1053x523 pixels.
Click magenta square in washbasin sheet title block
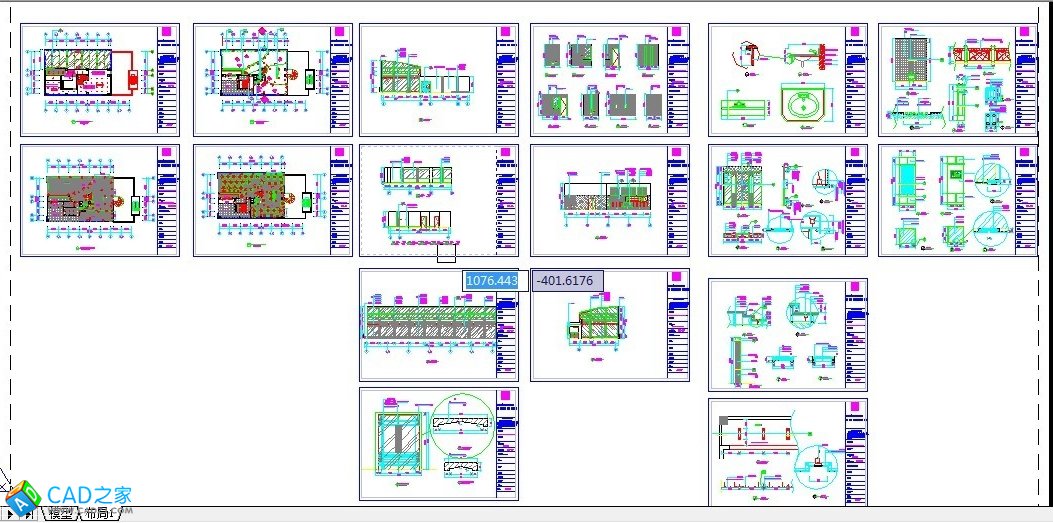(x=856, y=32)
